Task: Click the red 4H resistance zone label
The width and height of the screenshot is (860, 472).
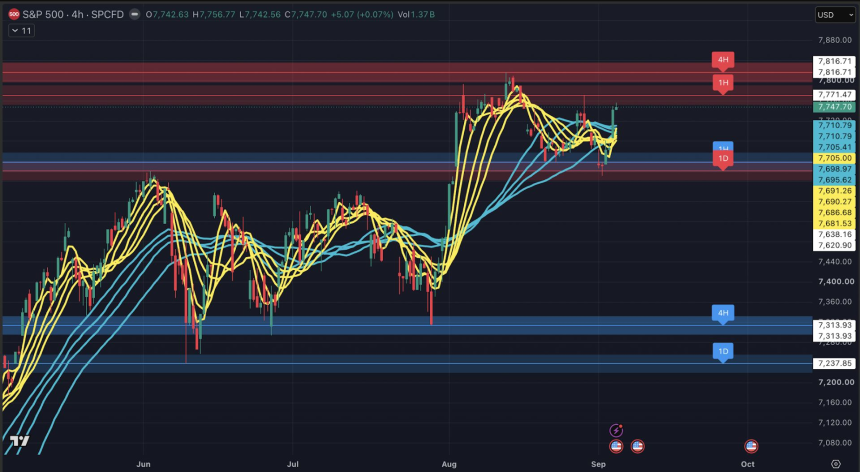Action: [723, 60]
